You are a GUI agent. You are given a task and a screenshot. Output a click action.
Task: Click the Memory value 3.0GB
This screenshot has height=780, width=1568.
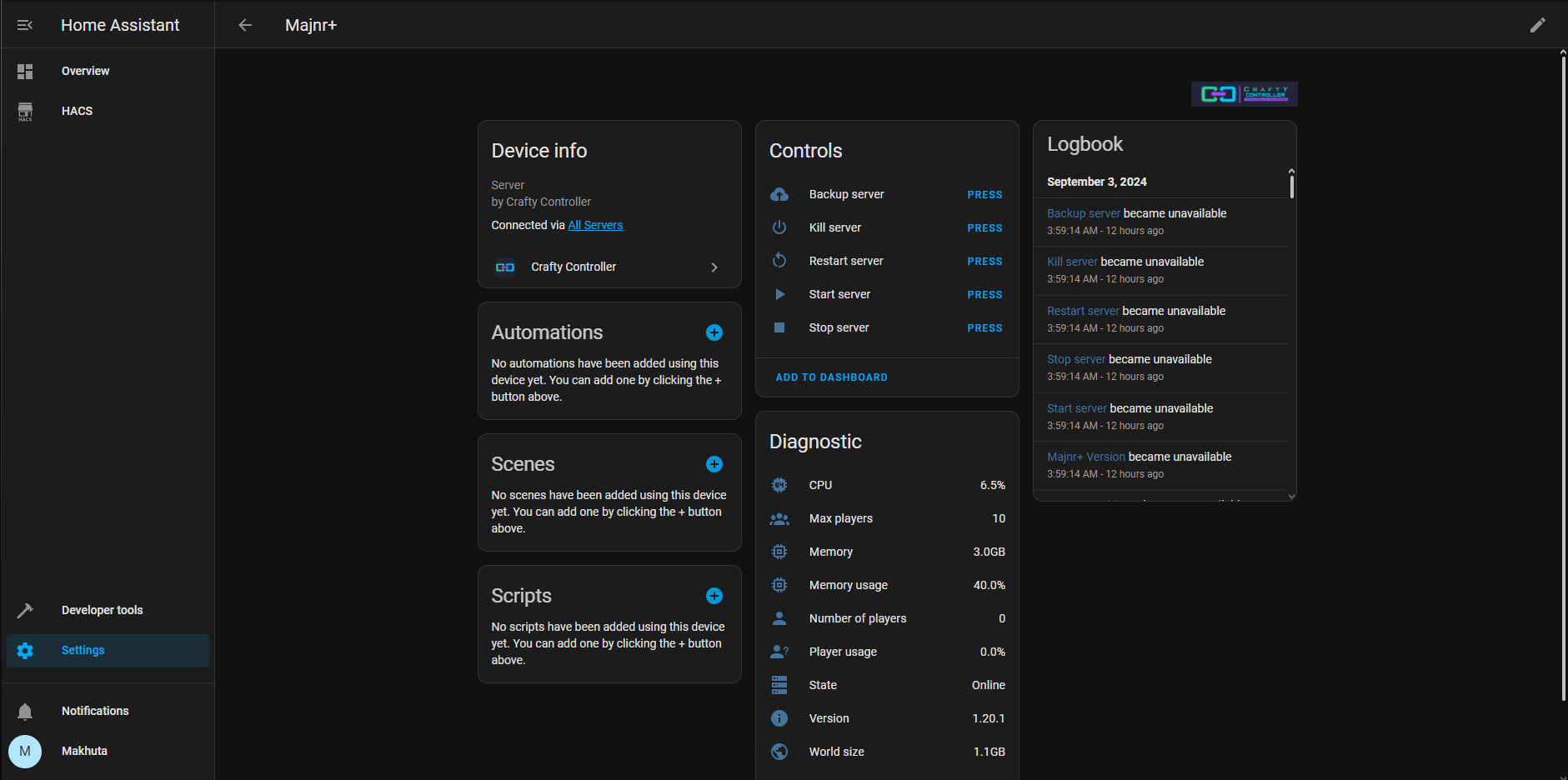(x=989, y=552)
